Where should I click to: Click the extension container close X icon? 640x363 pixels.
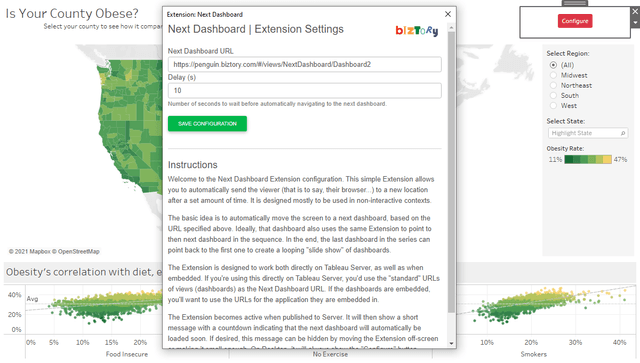pyautogui.click(x=635, y=11)
